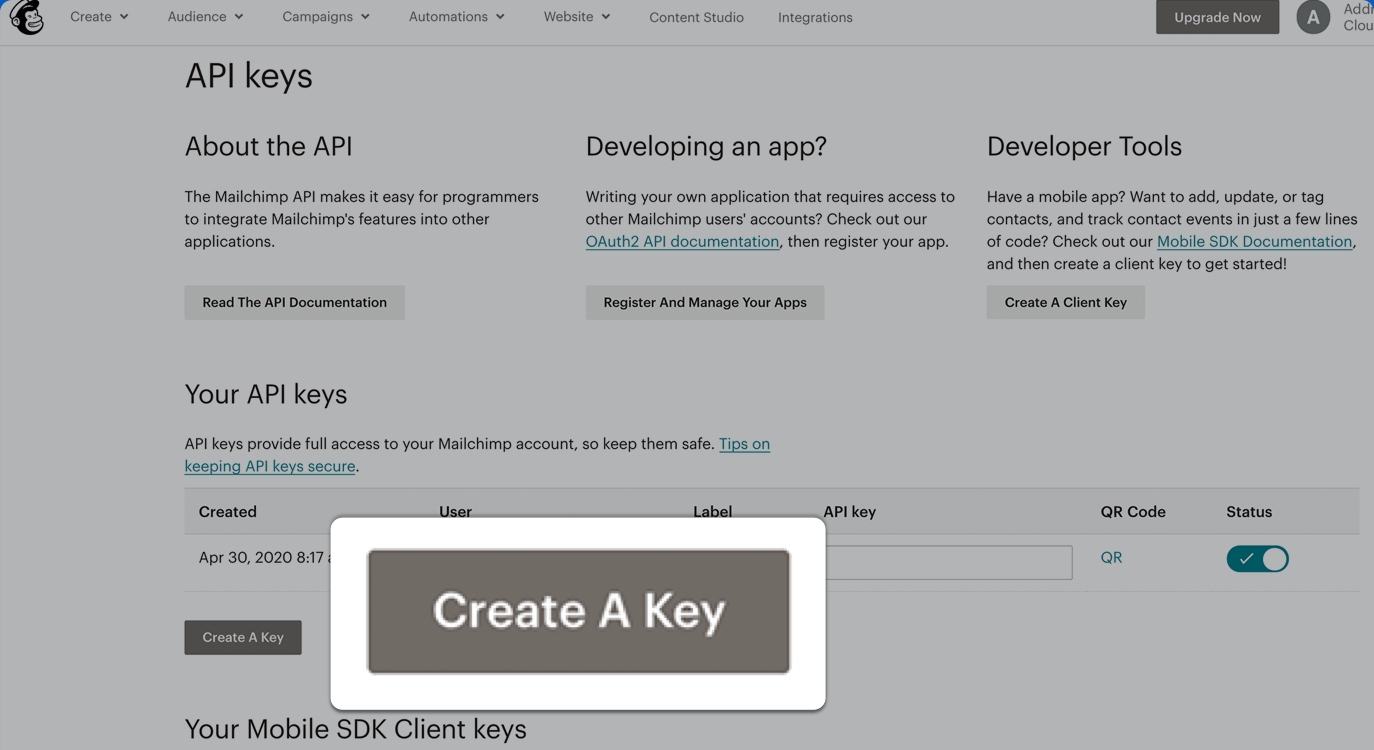Click the small Create A Key button
The height and width of the screenshot is (750, 1374).
243,638
